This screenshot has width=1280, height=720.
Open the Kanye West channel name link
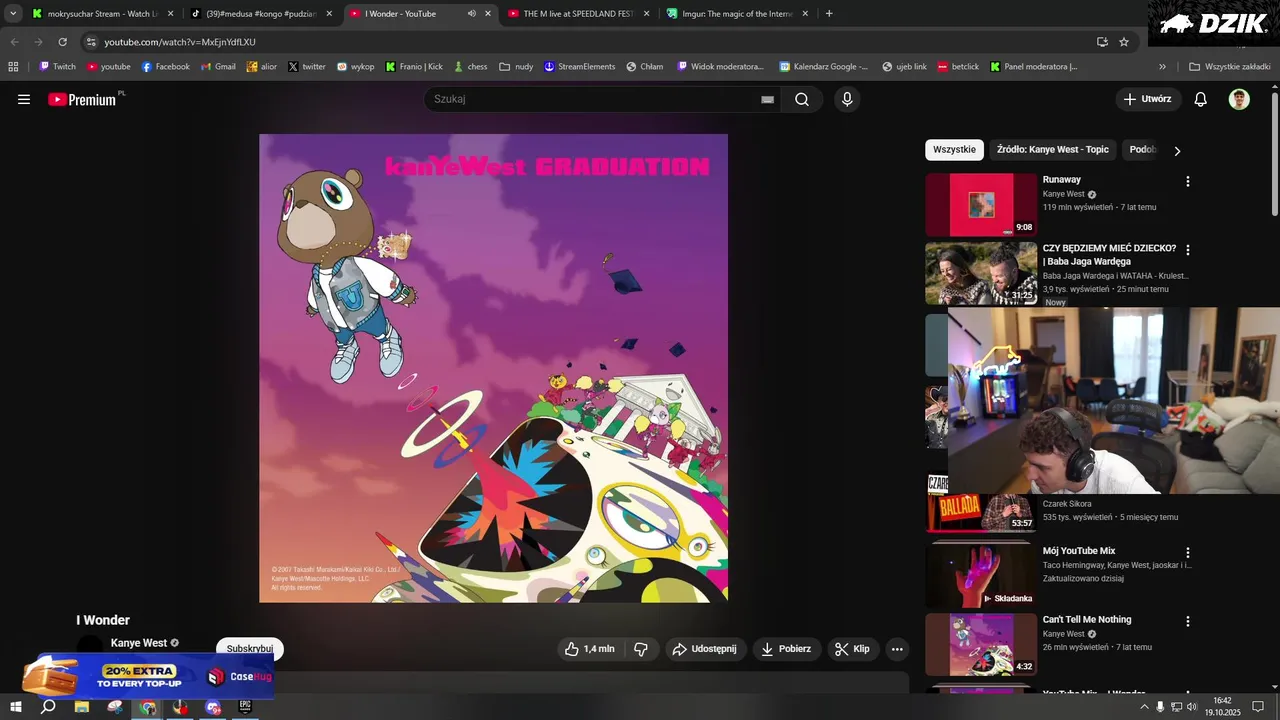click(x=139, y=643)
